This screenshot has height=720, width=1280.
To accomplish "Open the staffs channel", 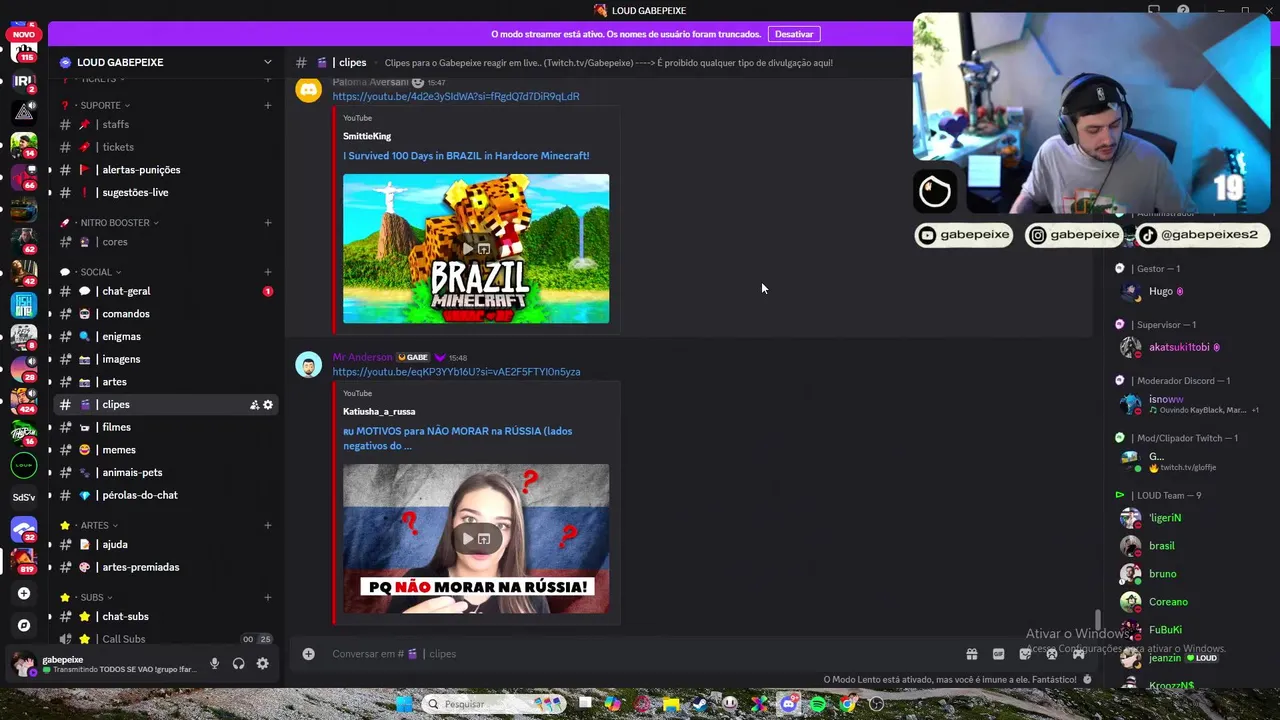I will (166, 125).
